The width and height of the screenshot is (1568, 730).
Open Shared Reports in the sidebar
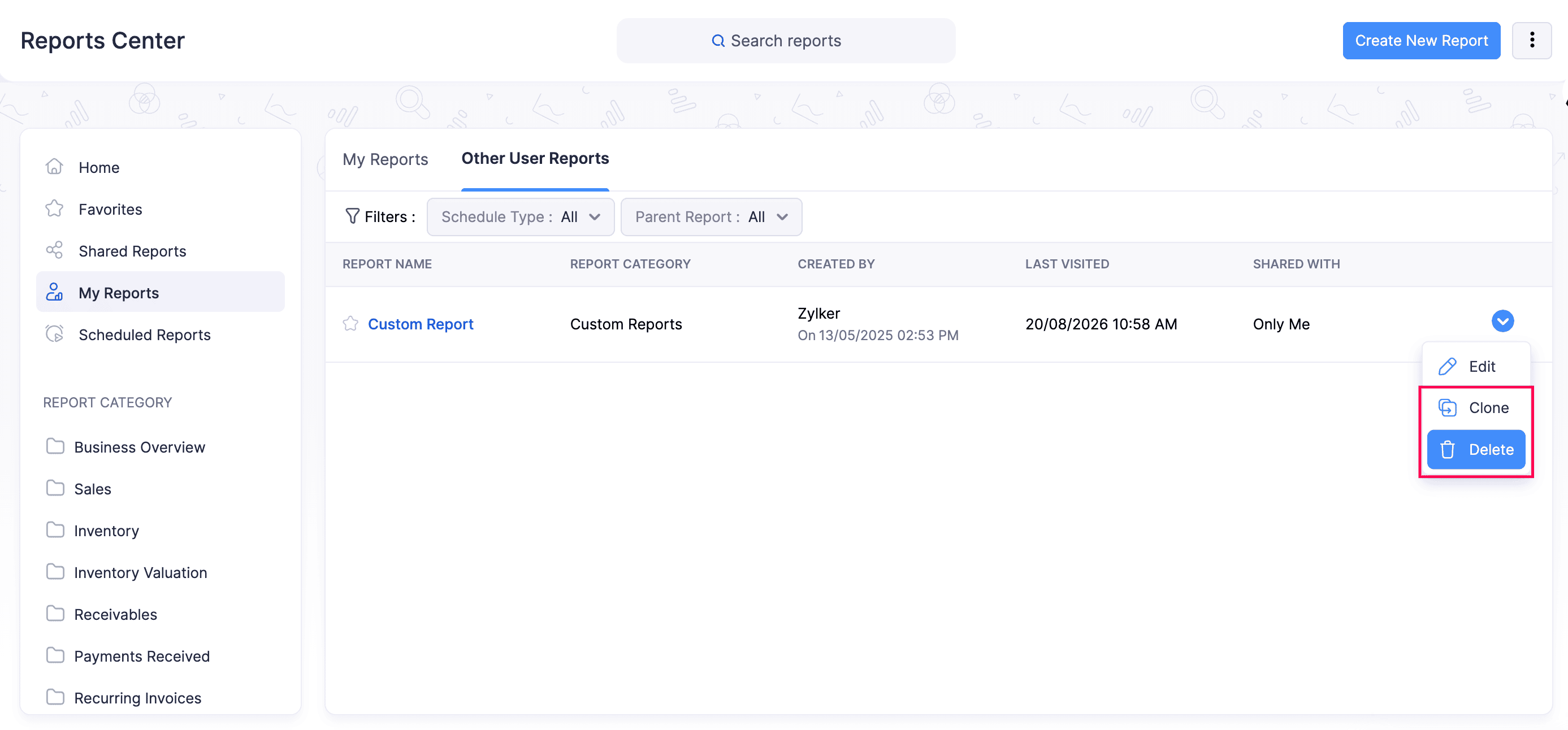tap(161, 251)
